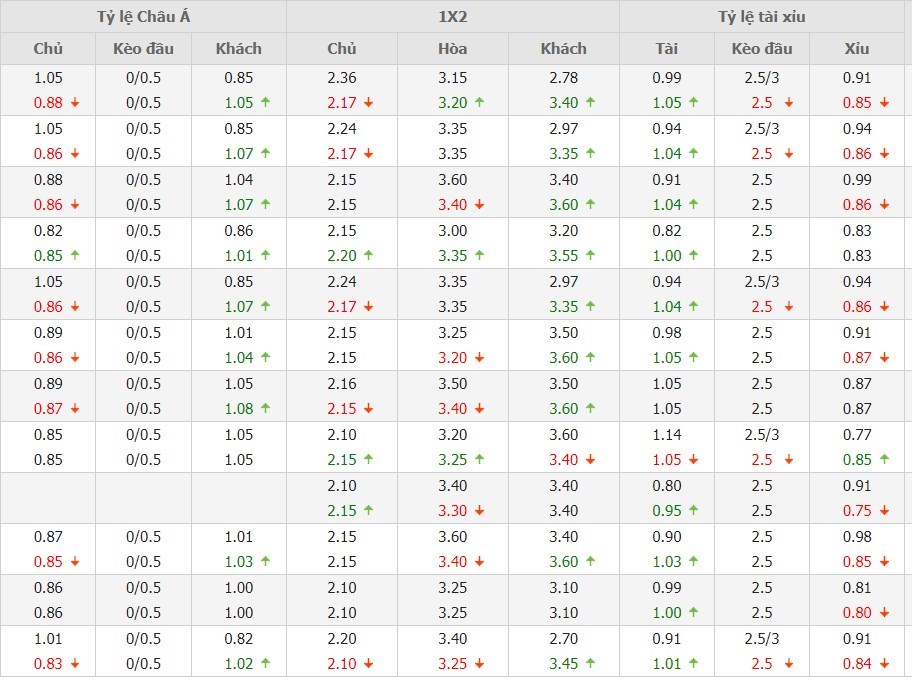This screenshot has height=680, width=912.
Task: Select the down arrow beside red 0.80
Action: tap(884, 612)
